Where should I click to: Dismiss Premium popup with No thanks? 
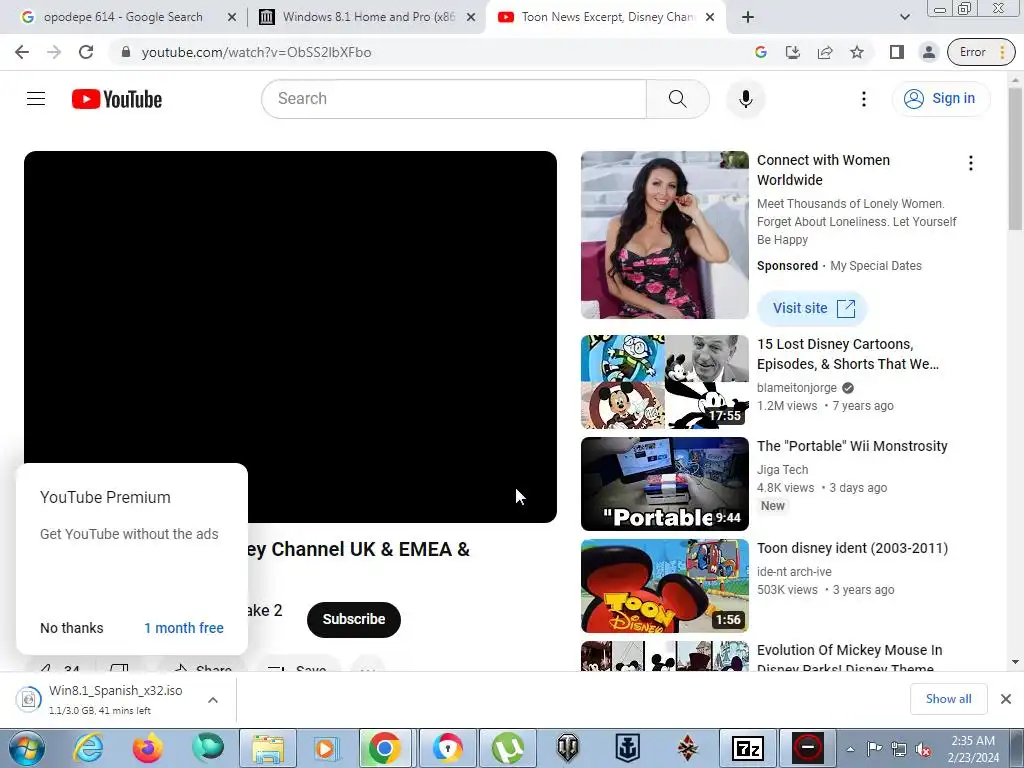tap(72, 628)
